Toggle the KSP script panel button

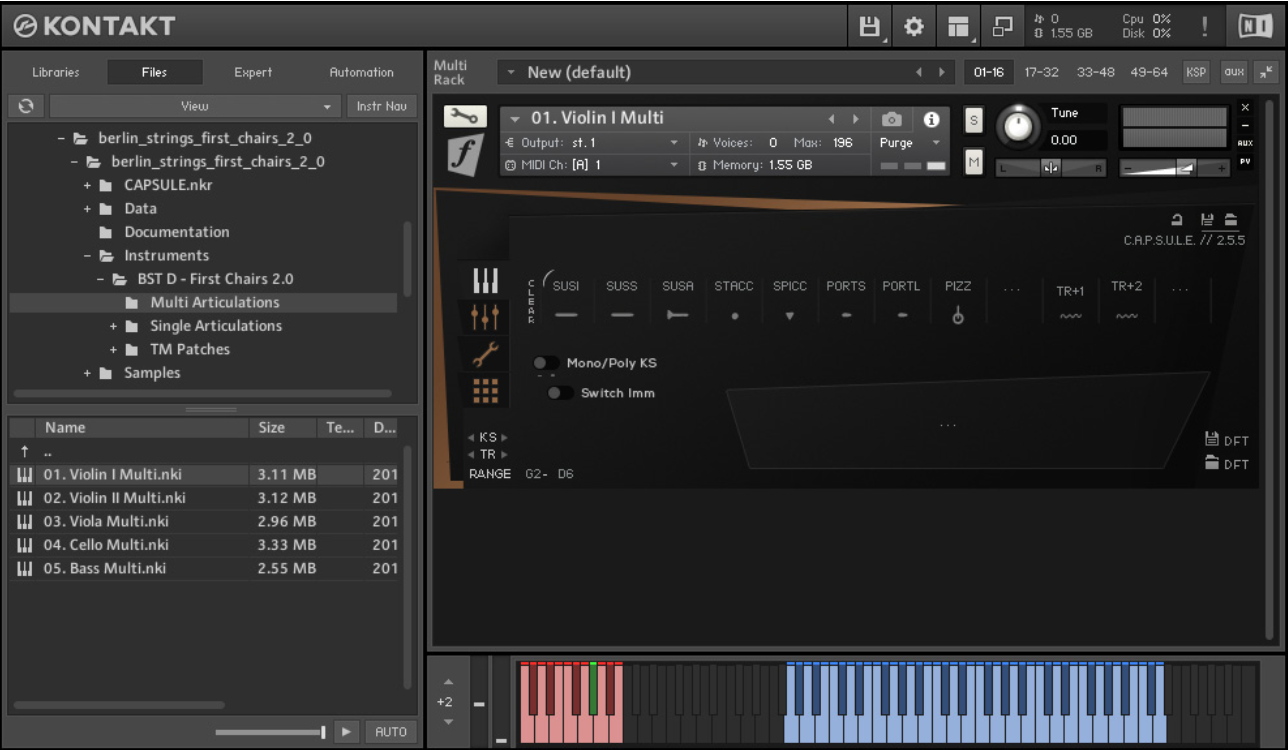point(1196,72)
